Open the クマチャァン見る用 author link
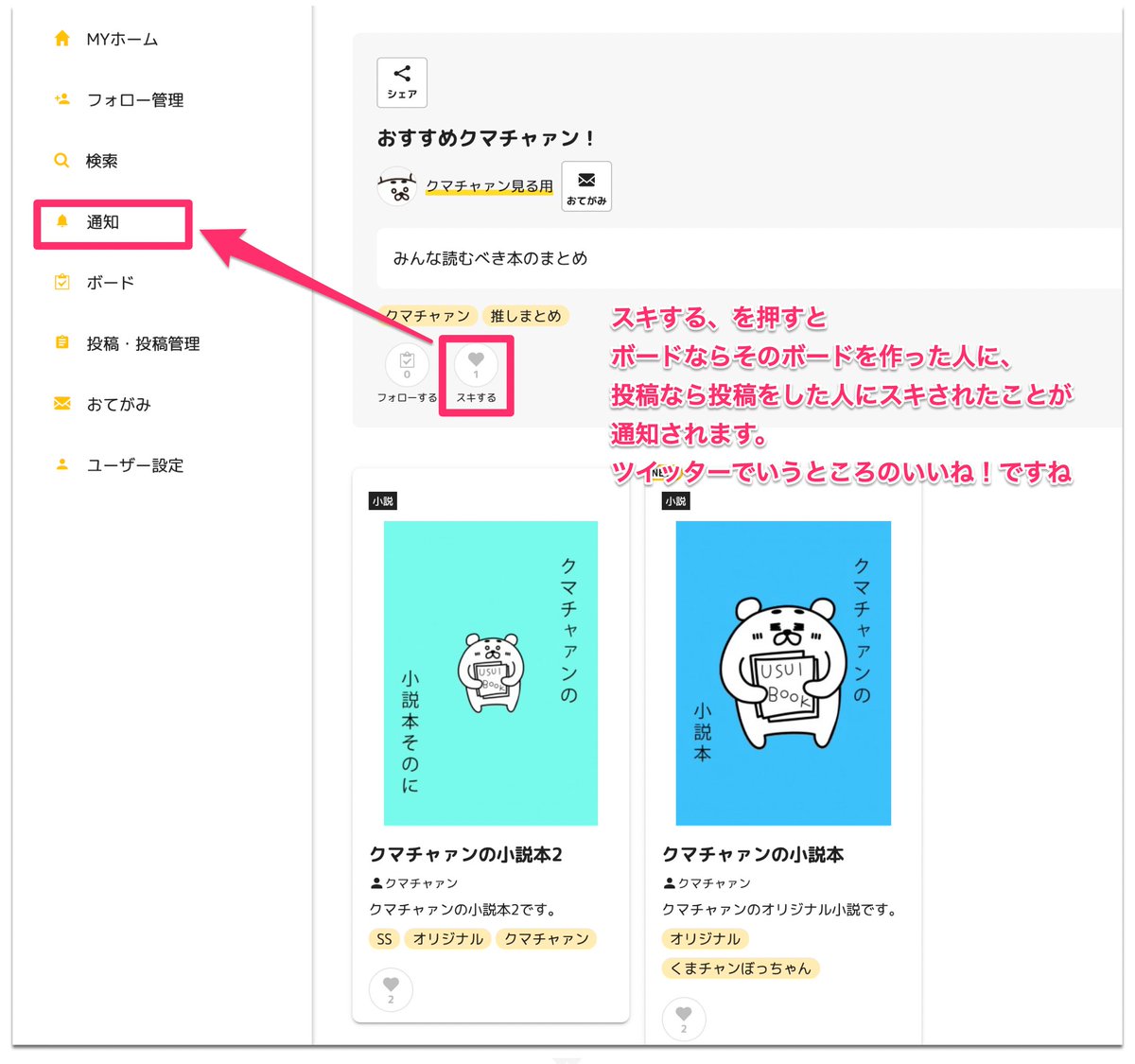Viewport: 1135px width, 1064px height. [x=489, y=186]
